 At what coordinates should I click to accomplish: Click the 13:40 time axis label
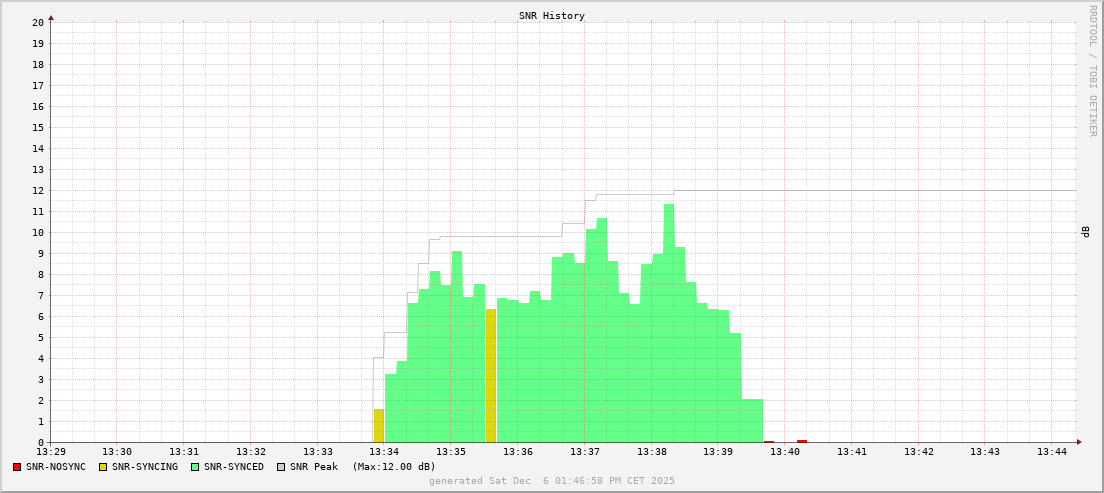[x=785, y=452]
